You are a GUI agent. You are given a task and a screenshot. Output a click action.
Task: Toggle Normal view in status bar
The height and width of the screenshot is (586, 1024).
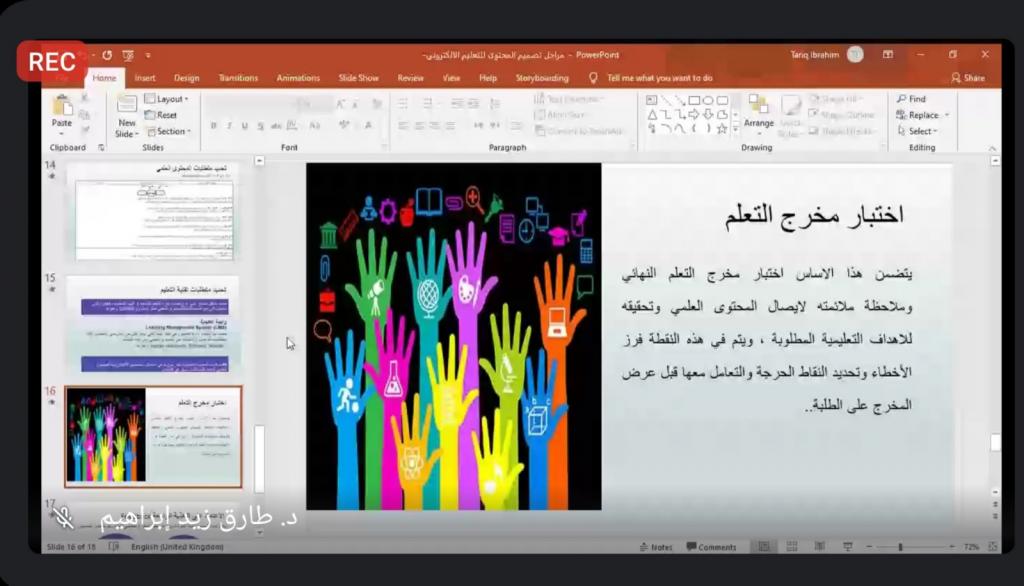(x=764, y=547)
